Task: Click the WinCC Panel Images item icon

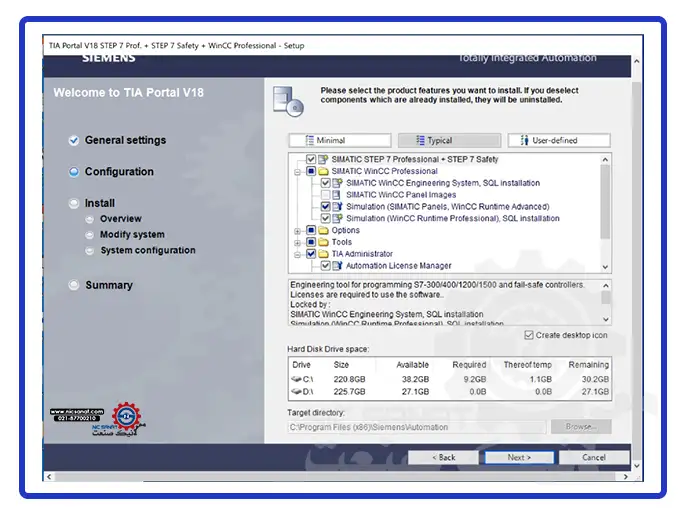Action: (337, 195)
